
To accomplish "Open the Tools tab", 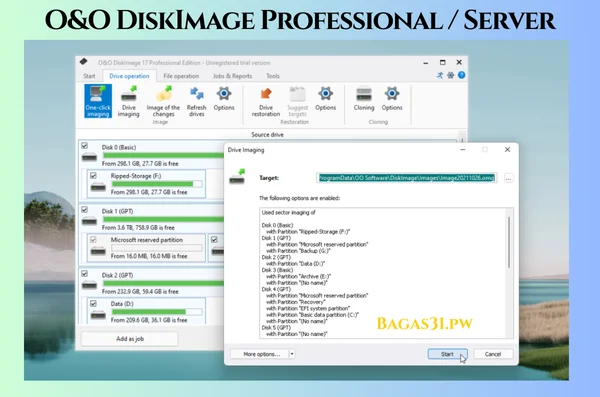I will point(273,76).
